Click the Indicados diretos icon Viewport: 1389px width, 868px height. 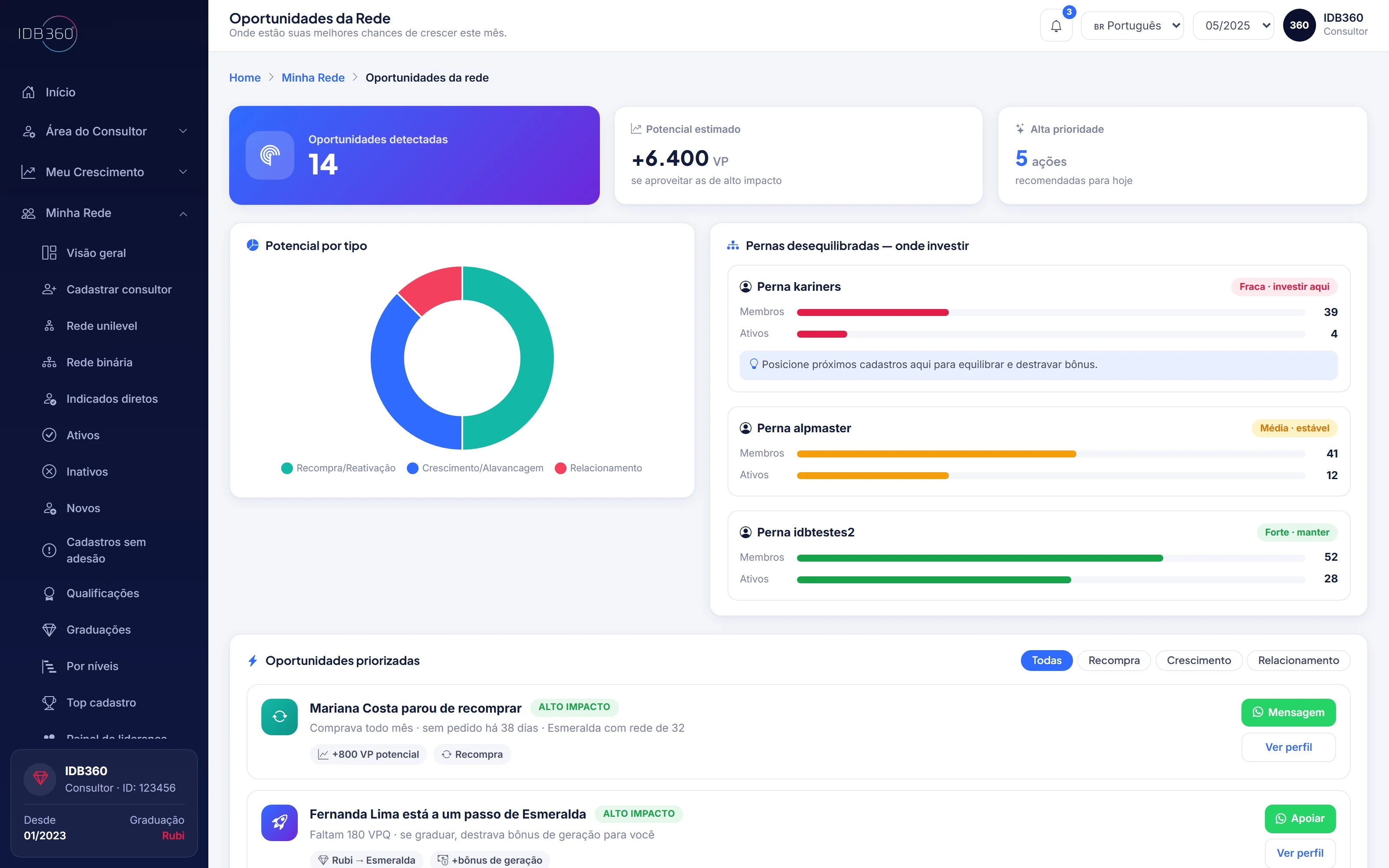49,398
